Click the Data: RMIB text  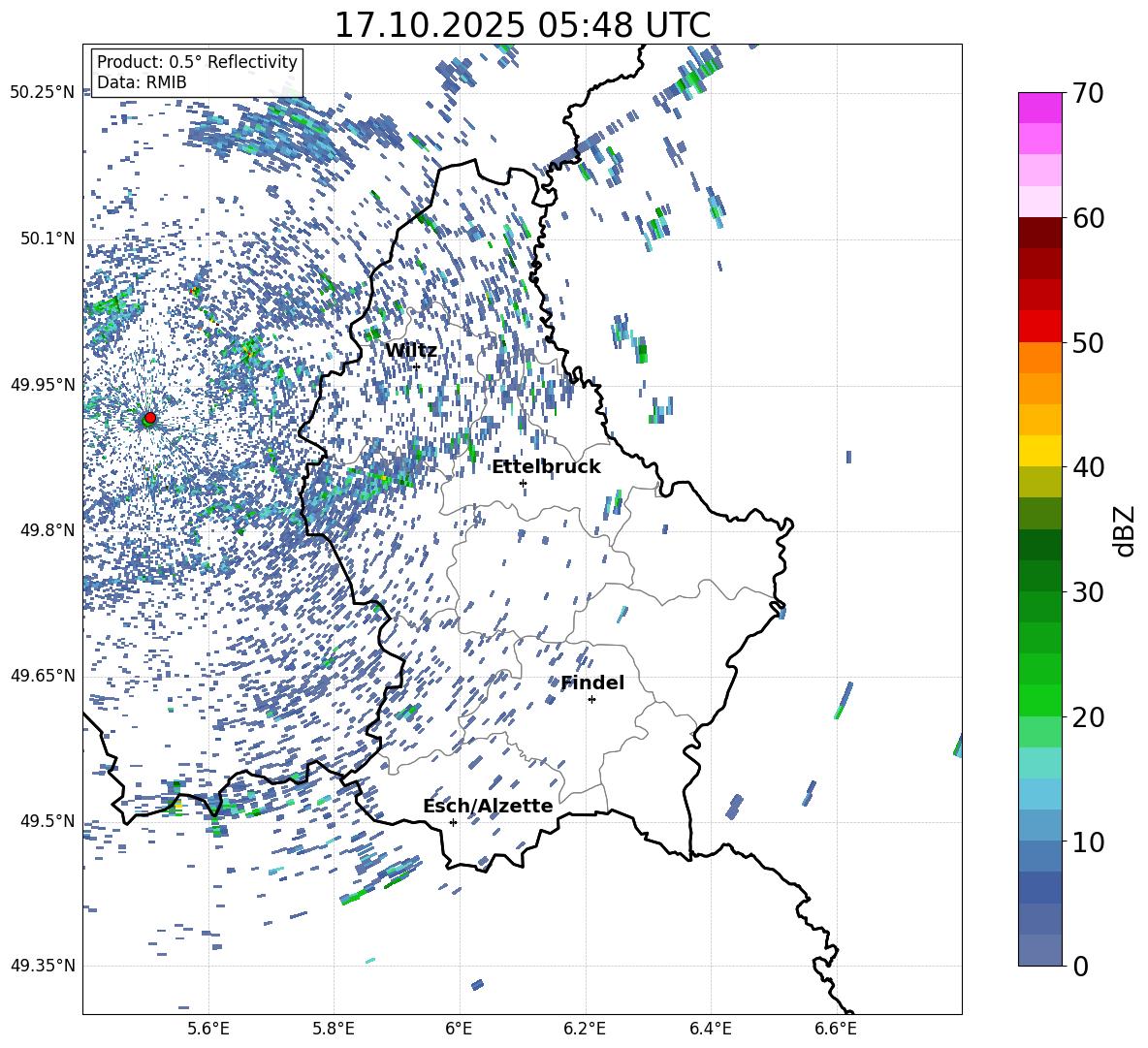[x=142, y=82]
